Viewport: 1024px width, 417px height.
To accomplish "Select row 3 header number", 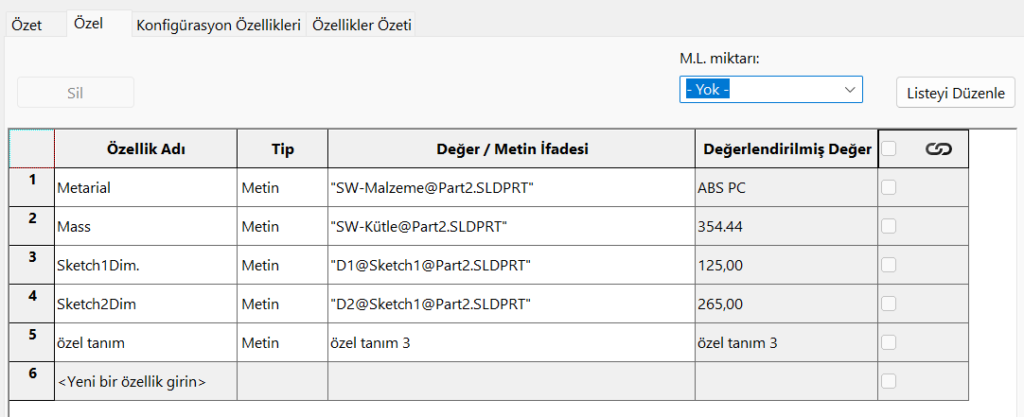I will pos(32,258).
